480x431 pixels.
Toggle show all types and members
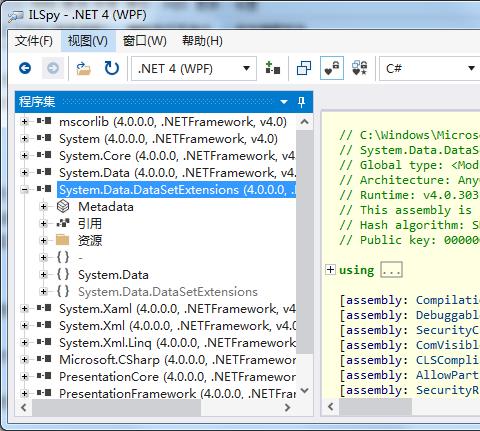pos(360,68)
